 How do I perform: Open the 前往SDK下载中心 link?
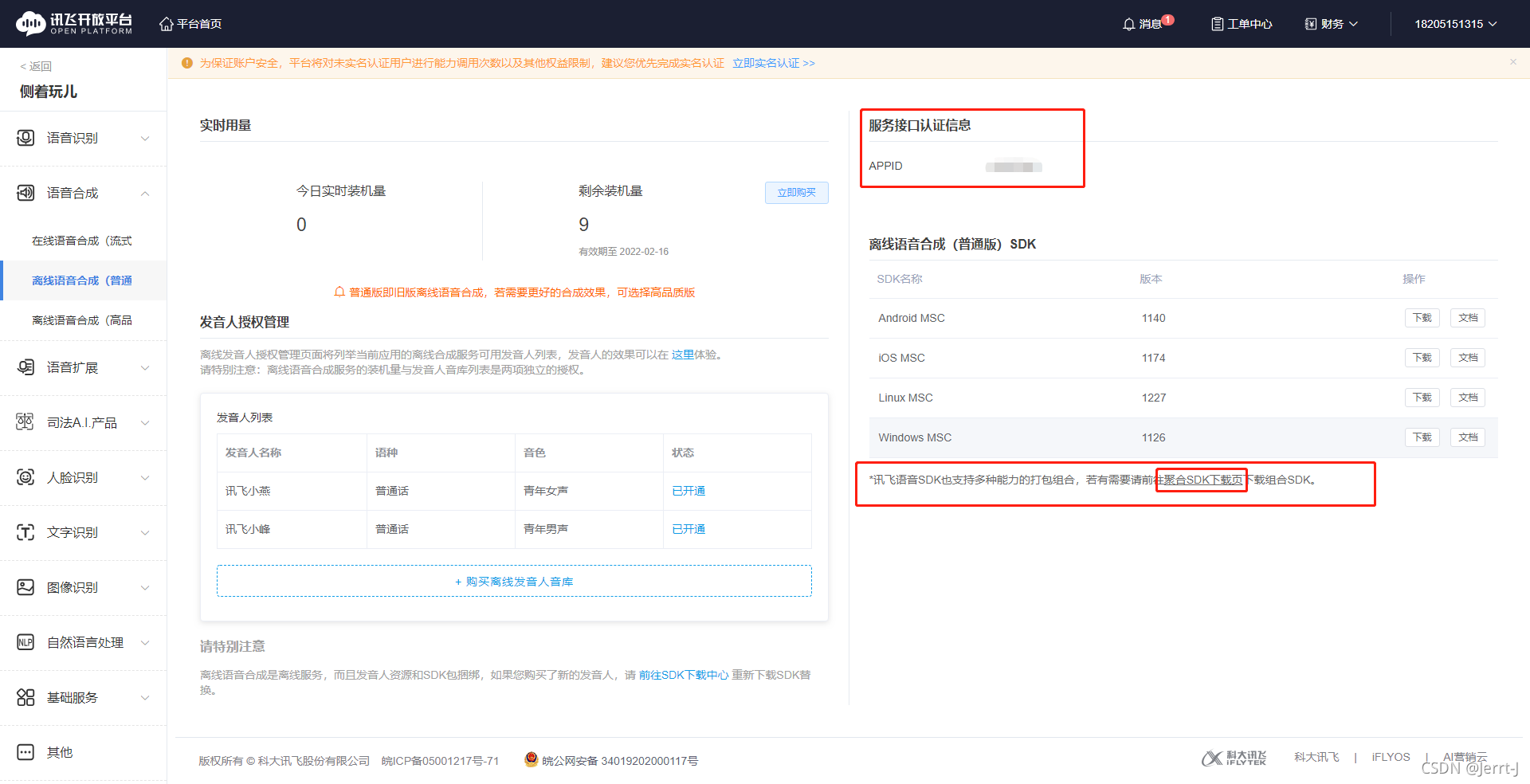684,675
